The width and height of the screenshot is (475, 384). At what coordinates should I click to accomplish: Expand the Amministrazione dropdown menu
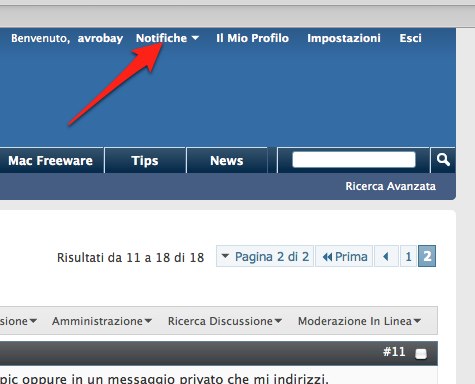pyautogui.click(x=102, y=321)
